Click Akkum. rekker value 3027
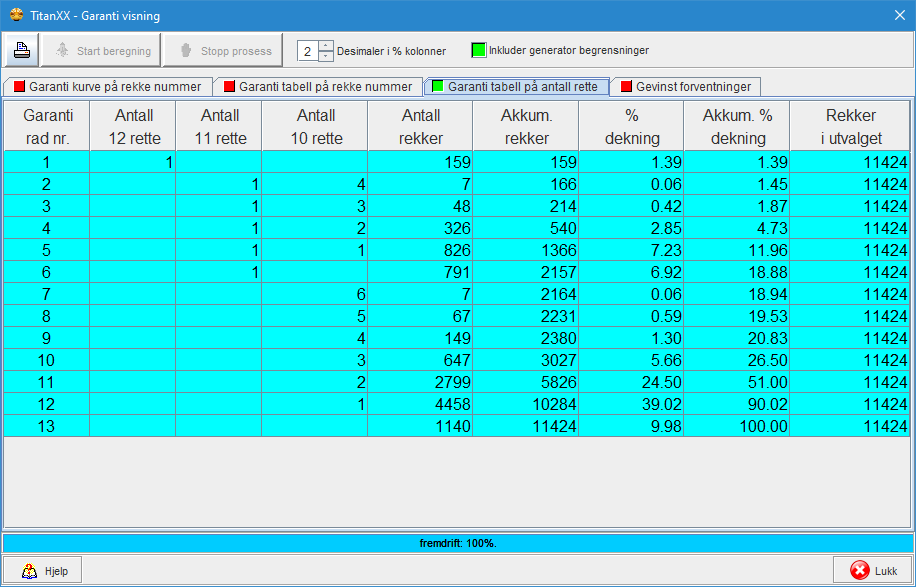This screenshot has width=916, height=587. tap(526, 360)
